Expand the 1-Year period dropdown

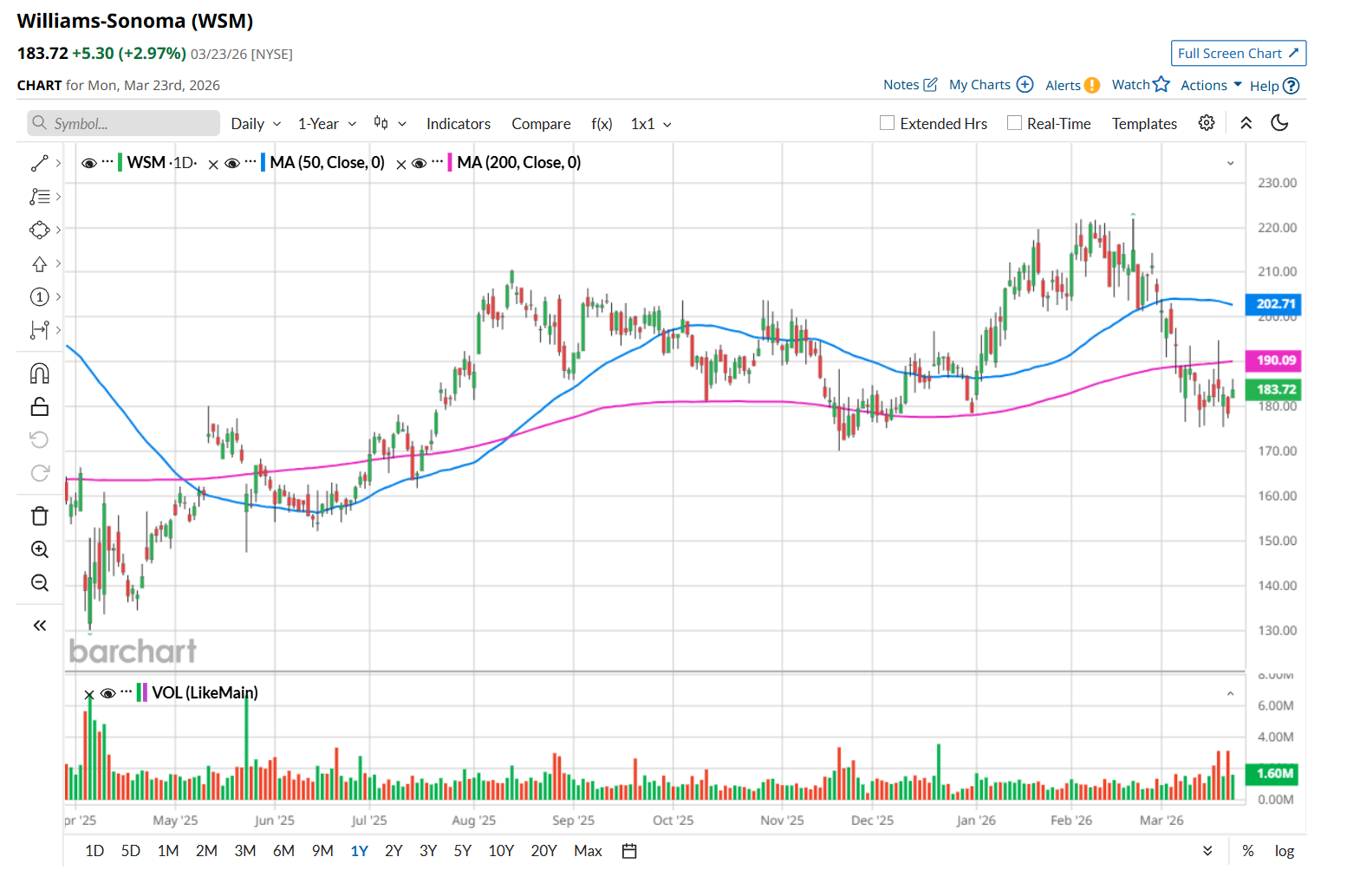click(x=327, y=124)
